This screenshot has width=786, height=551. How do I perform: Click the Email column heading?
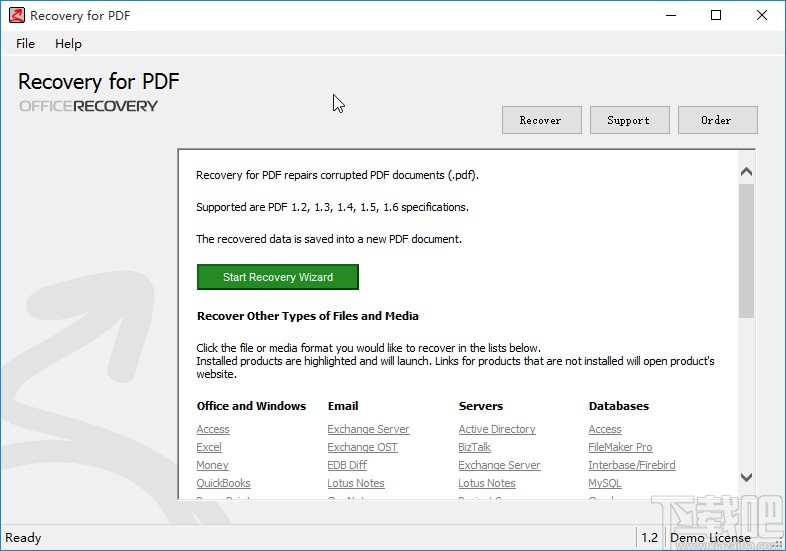tap(343, 406)
